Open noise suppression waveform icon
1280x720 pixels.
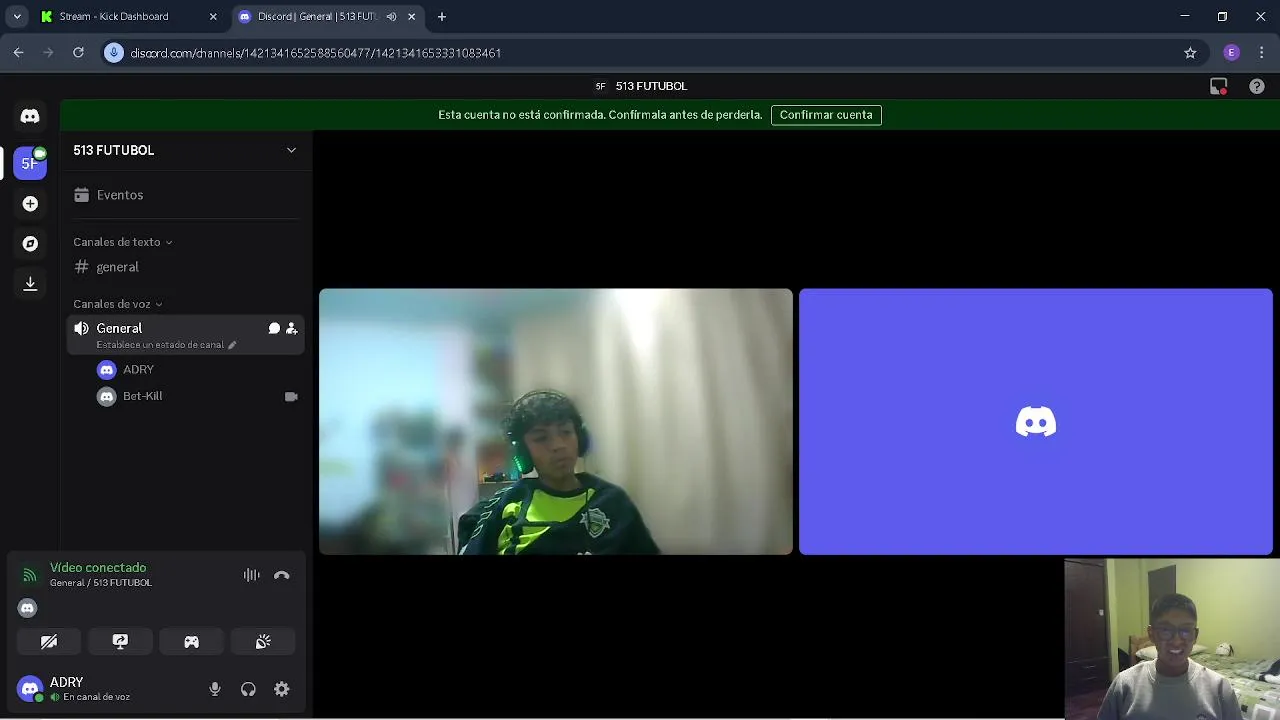pyautogui.click(x=252, y=575)
